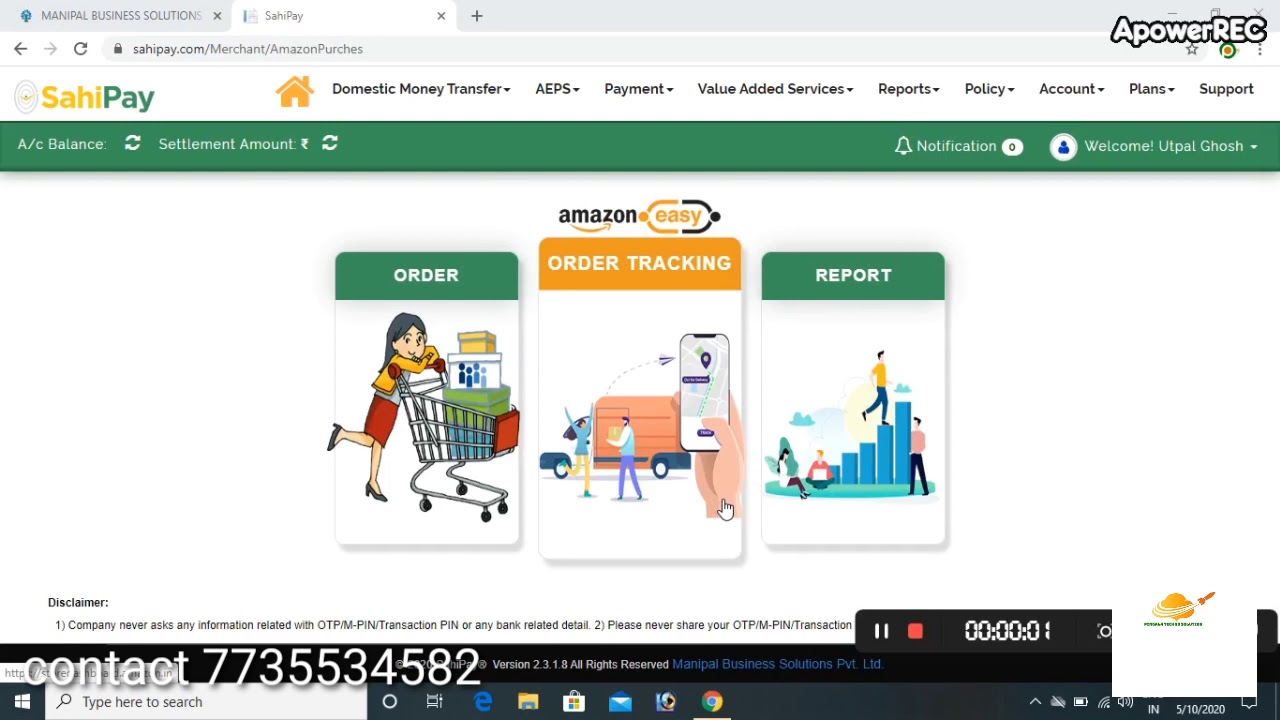Refresh the Settlement Amount

click(x=330, y=144)
